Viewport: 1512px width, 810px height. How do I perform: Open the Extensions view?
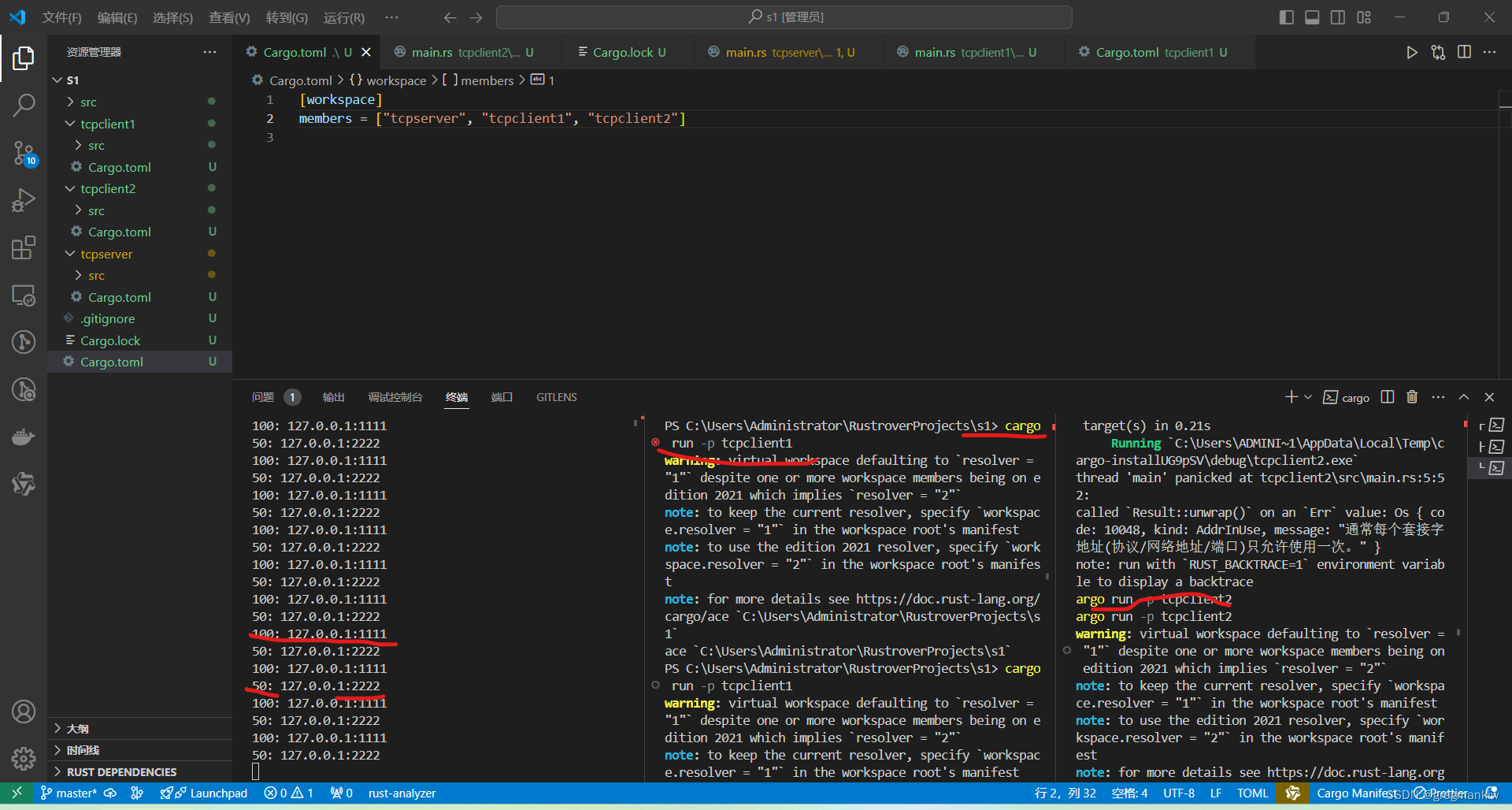(24, 247)
